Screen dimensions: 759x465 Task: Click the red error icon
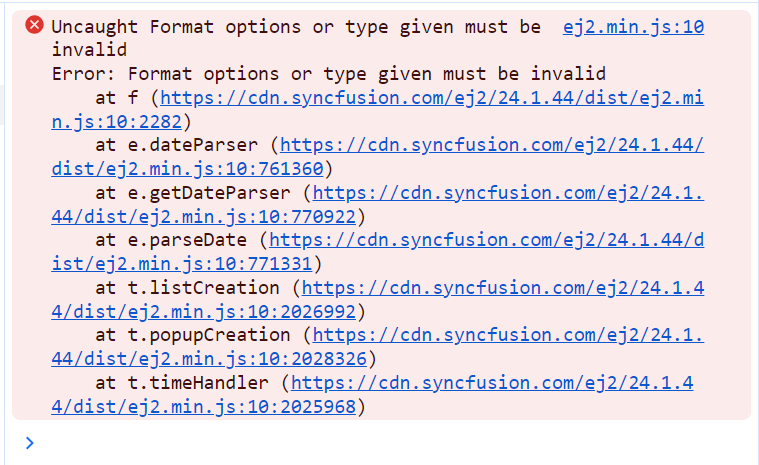pos(35,26)
